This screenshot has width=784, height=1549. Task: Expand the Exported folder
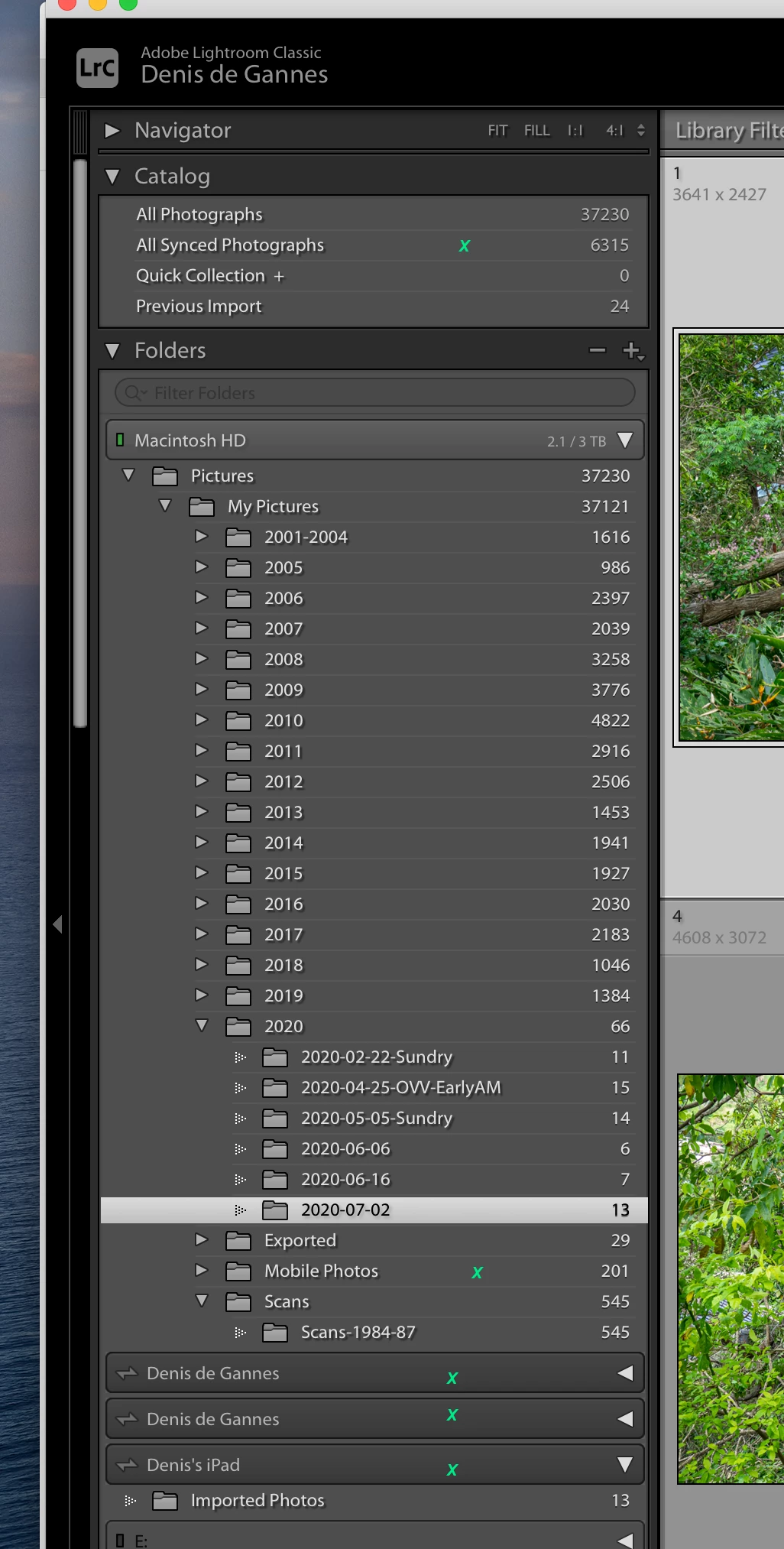tap(201, 1240)
